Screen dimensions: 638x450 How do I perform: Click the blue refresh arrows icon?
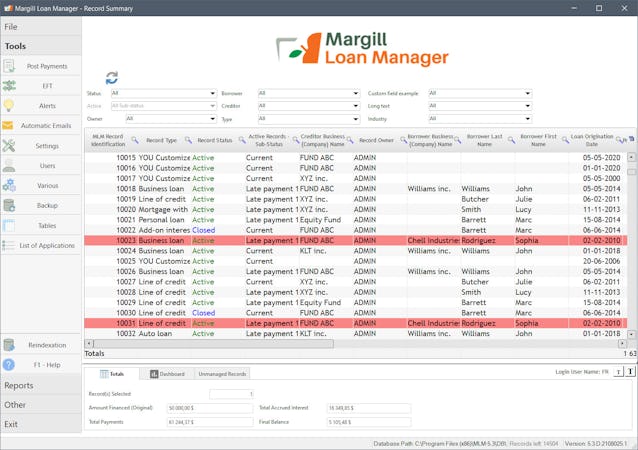point(112,78)
